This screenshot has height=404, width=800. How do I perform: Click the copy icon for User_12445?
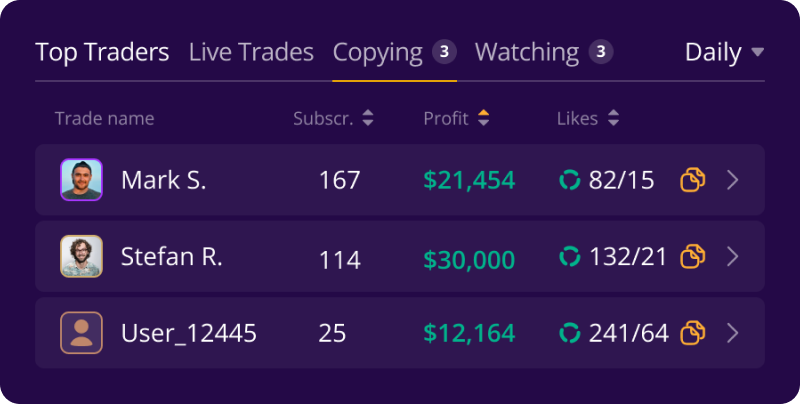click(x=693, y=333)
